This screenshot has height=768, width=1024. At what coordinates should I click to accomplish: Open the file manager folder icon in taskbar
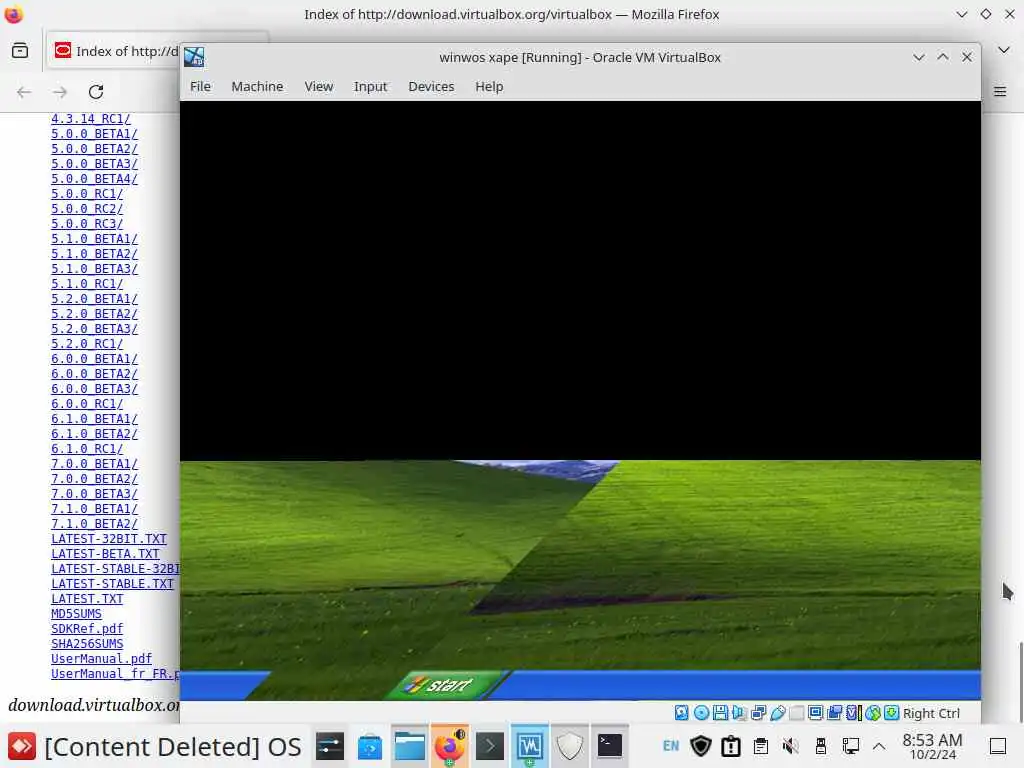(410, 746)
